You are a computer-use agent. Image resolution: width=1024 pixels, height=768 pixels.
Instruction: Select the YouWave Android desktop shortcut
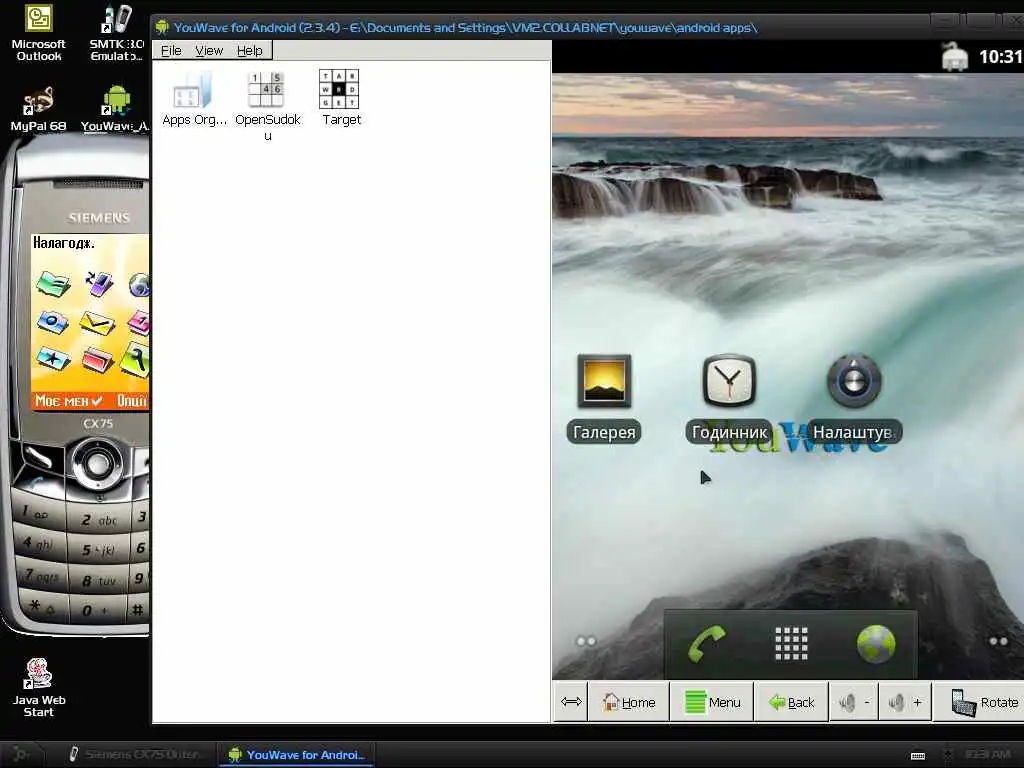[115, 109]
